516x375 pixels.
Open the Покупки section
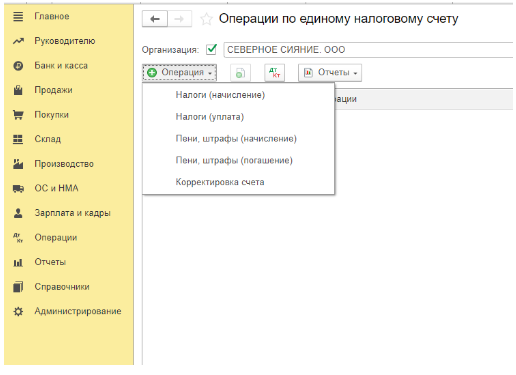point(52,115)
